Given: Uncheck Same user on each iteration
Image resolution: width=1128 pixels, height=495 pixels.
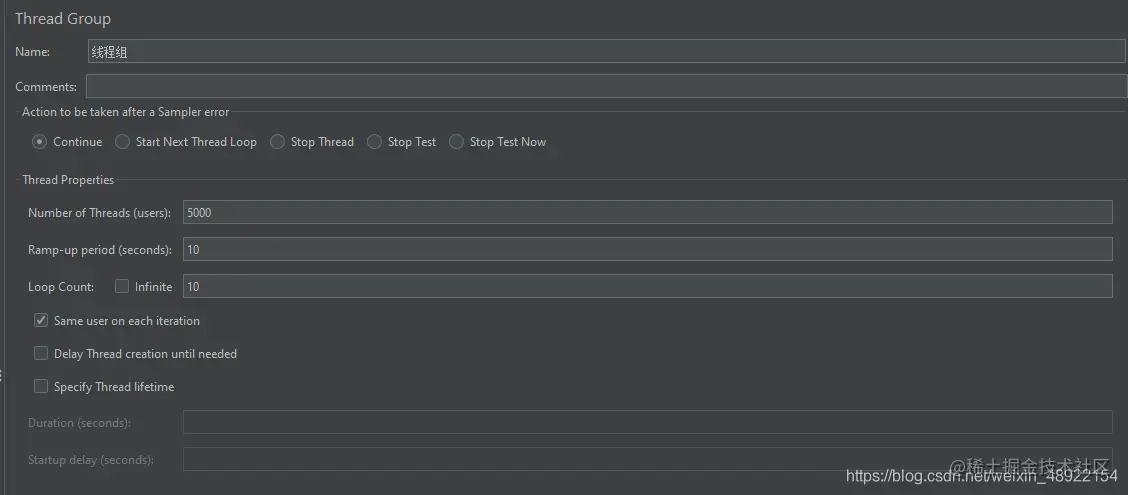Looking at the screenshot, I should (41, 320).
